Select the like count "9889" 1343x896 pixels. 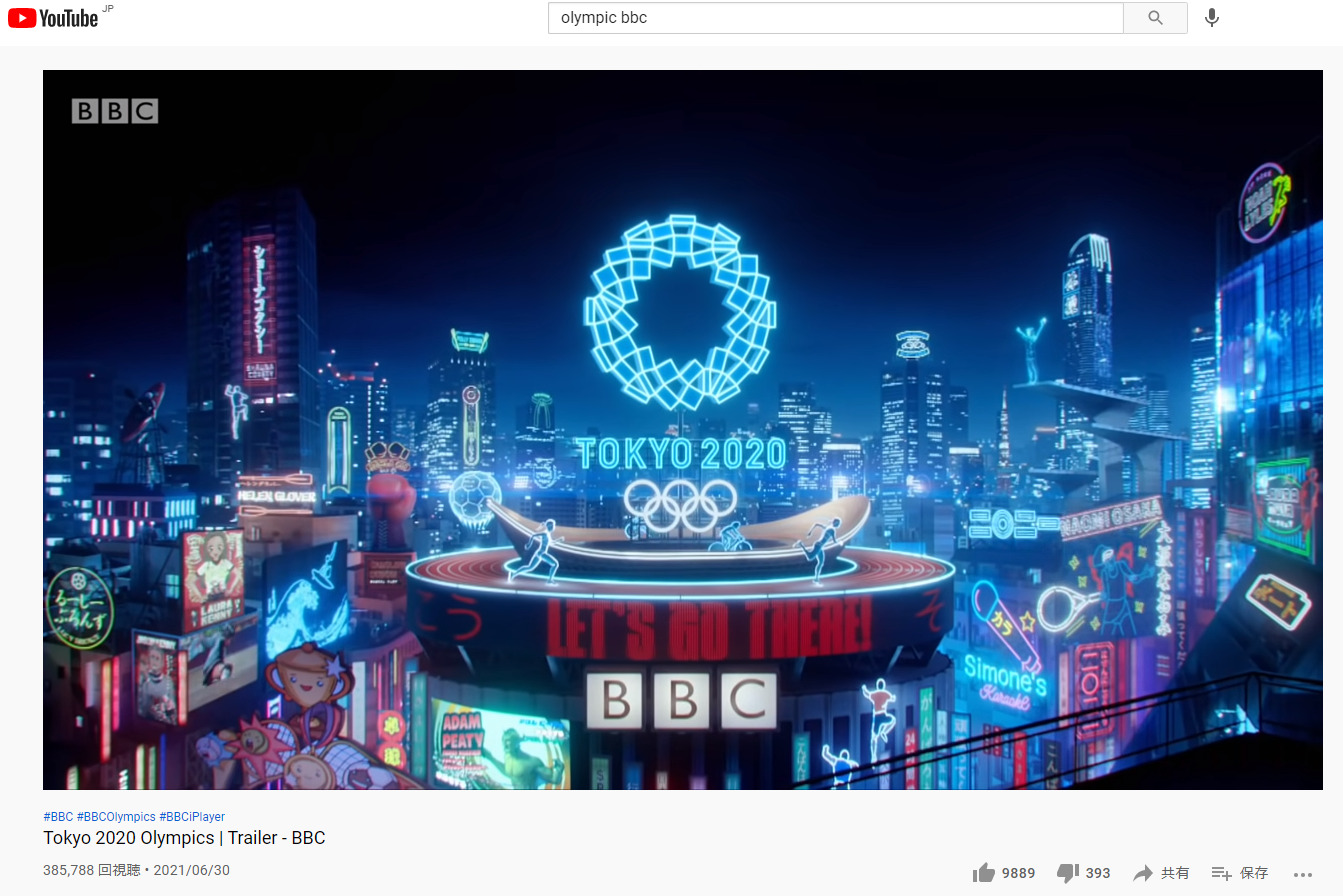(1018, 873)
